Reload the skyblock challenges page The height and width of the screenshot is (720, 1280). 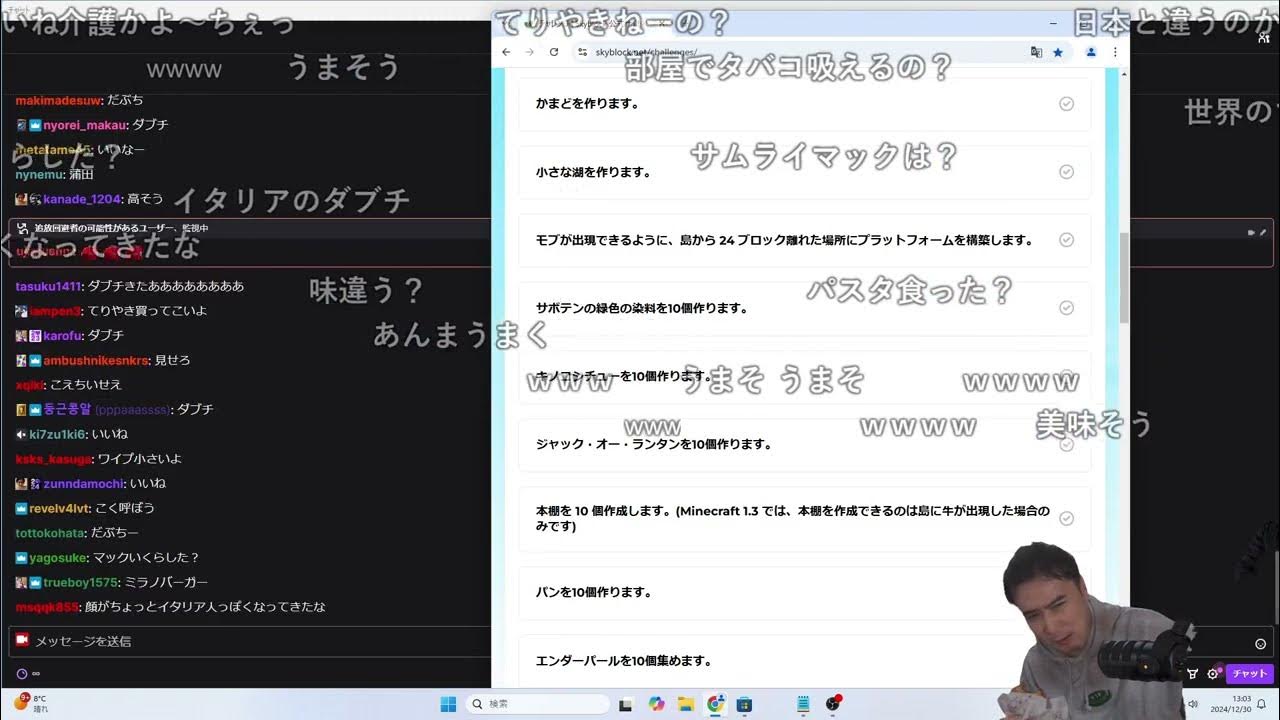(554, 52)
